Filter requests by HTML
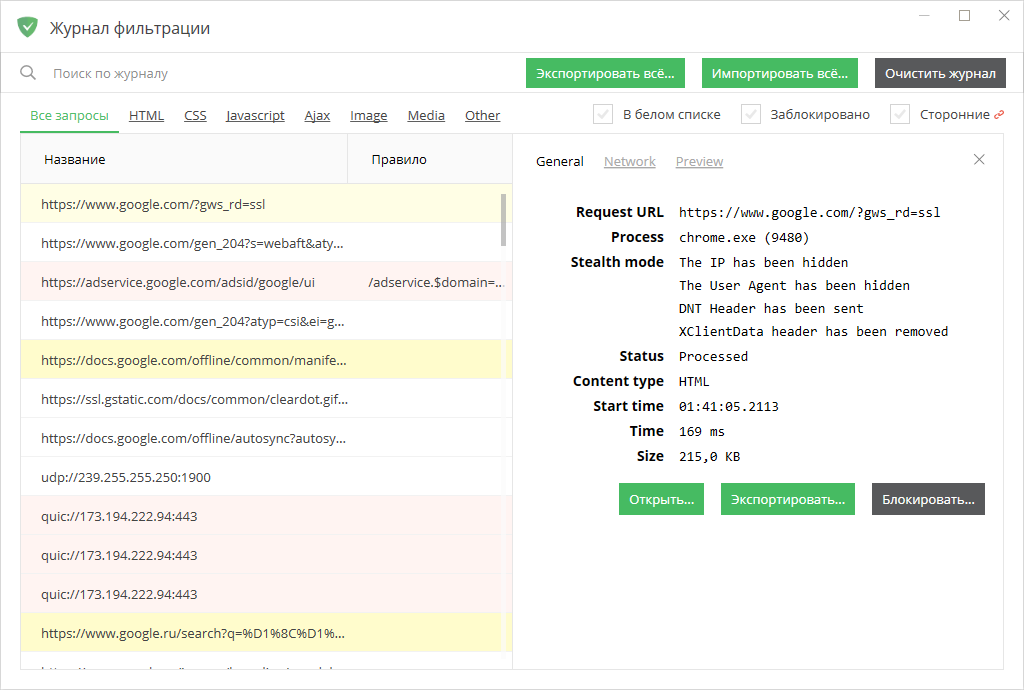Image resolution: width=1024 pixels, height=690 pixels. click(x=146, y=116)
